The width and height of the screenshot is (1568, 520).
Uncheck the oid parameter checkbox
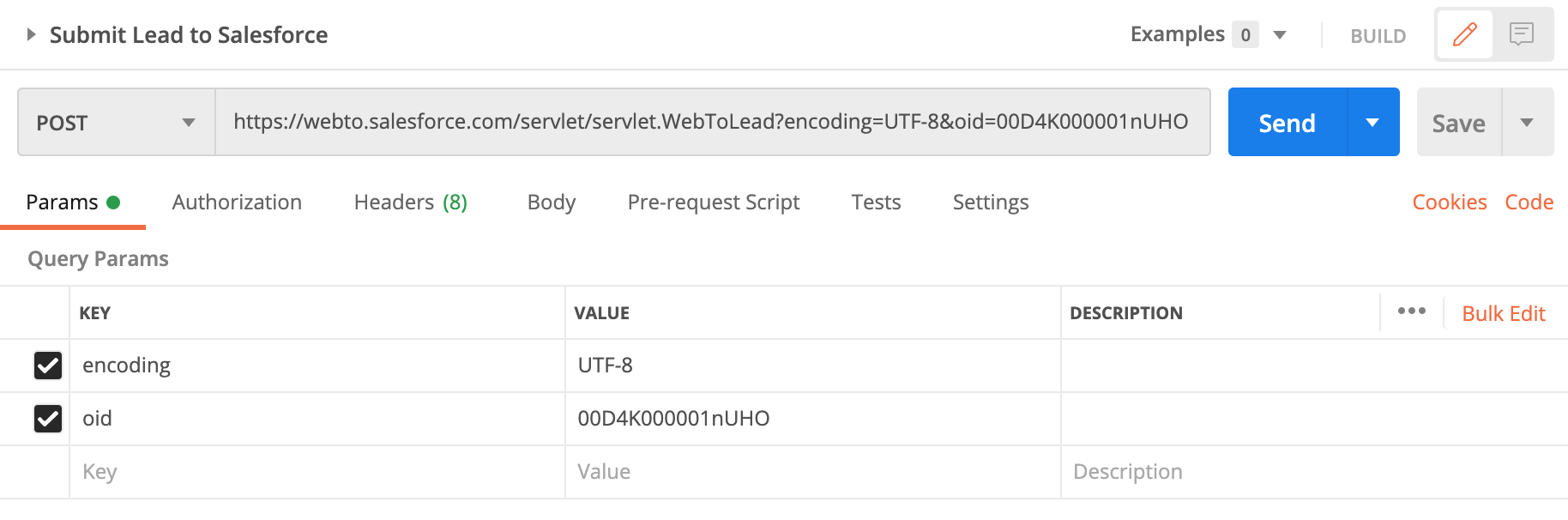[x=48, y=419]
